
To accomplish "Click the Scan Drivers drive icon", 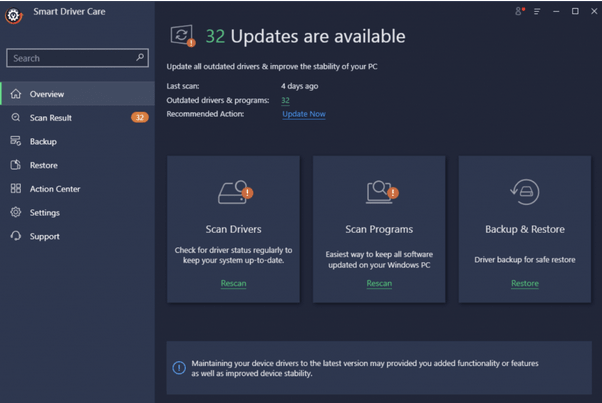I will point(235,192).
